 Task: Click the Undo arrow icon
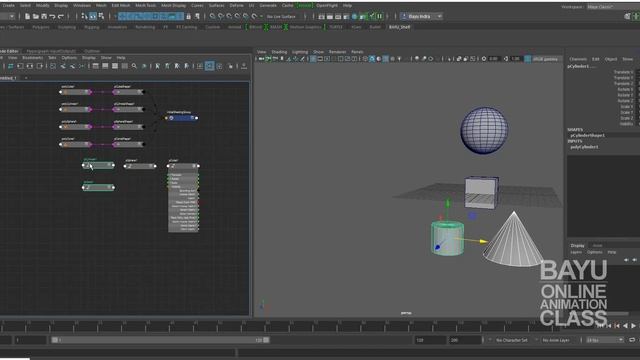click(52, 16)
